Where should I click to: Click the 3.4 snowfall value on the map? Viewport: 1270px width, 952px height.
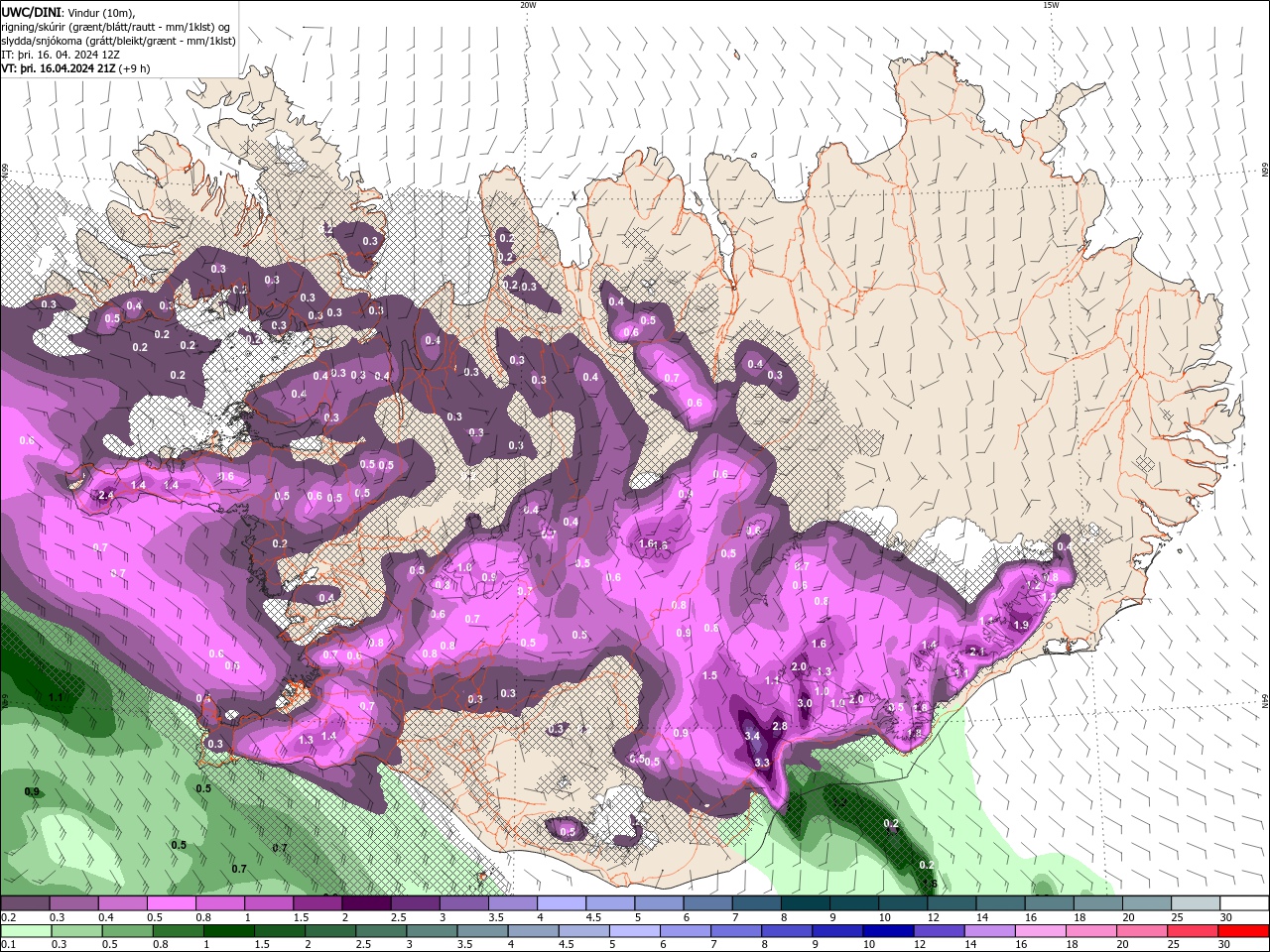pos(752,736)
